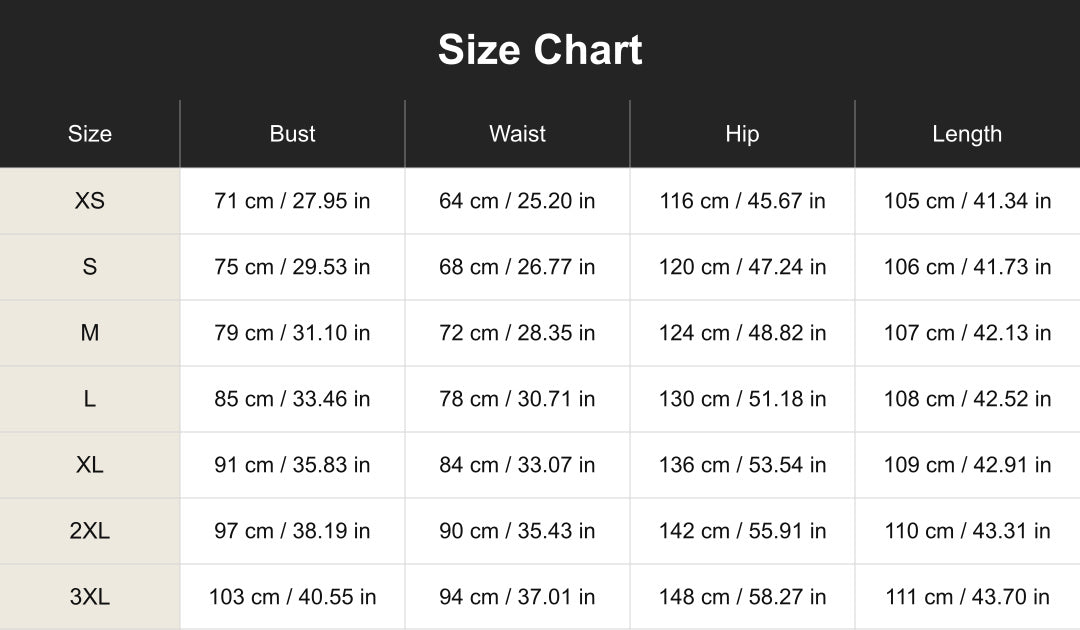Click the XS size row label
Viewport: 1080px width, 630px height.
[90, 200]
